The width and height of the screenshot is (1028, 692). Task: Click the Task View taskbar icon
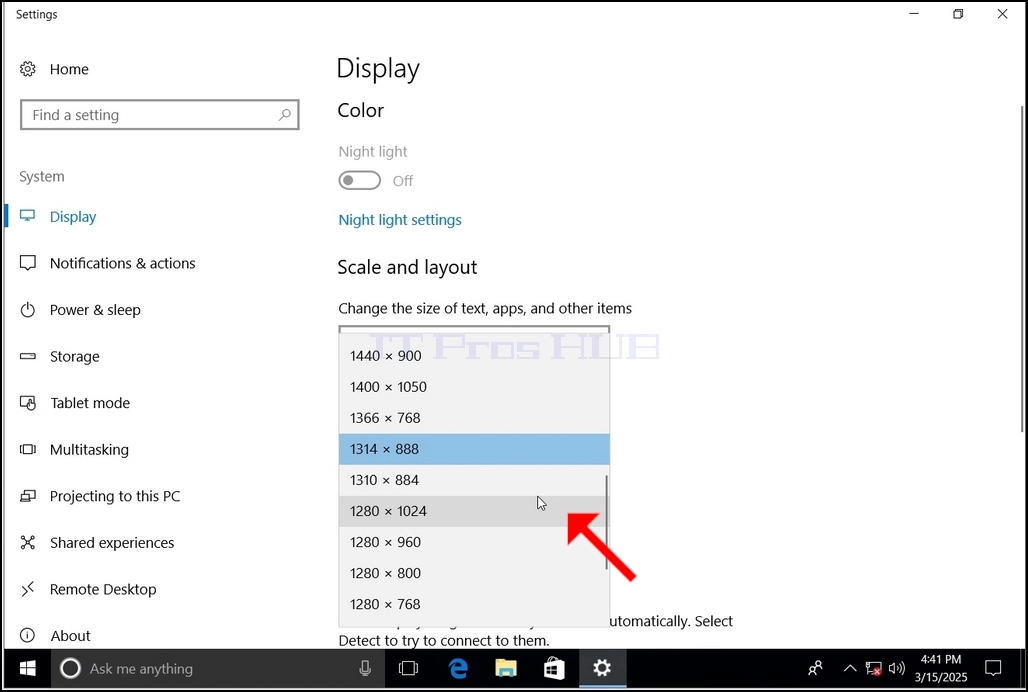408,668
